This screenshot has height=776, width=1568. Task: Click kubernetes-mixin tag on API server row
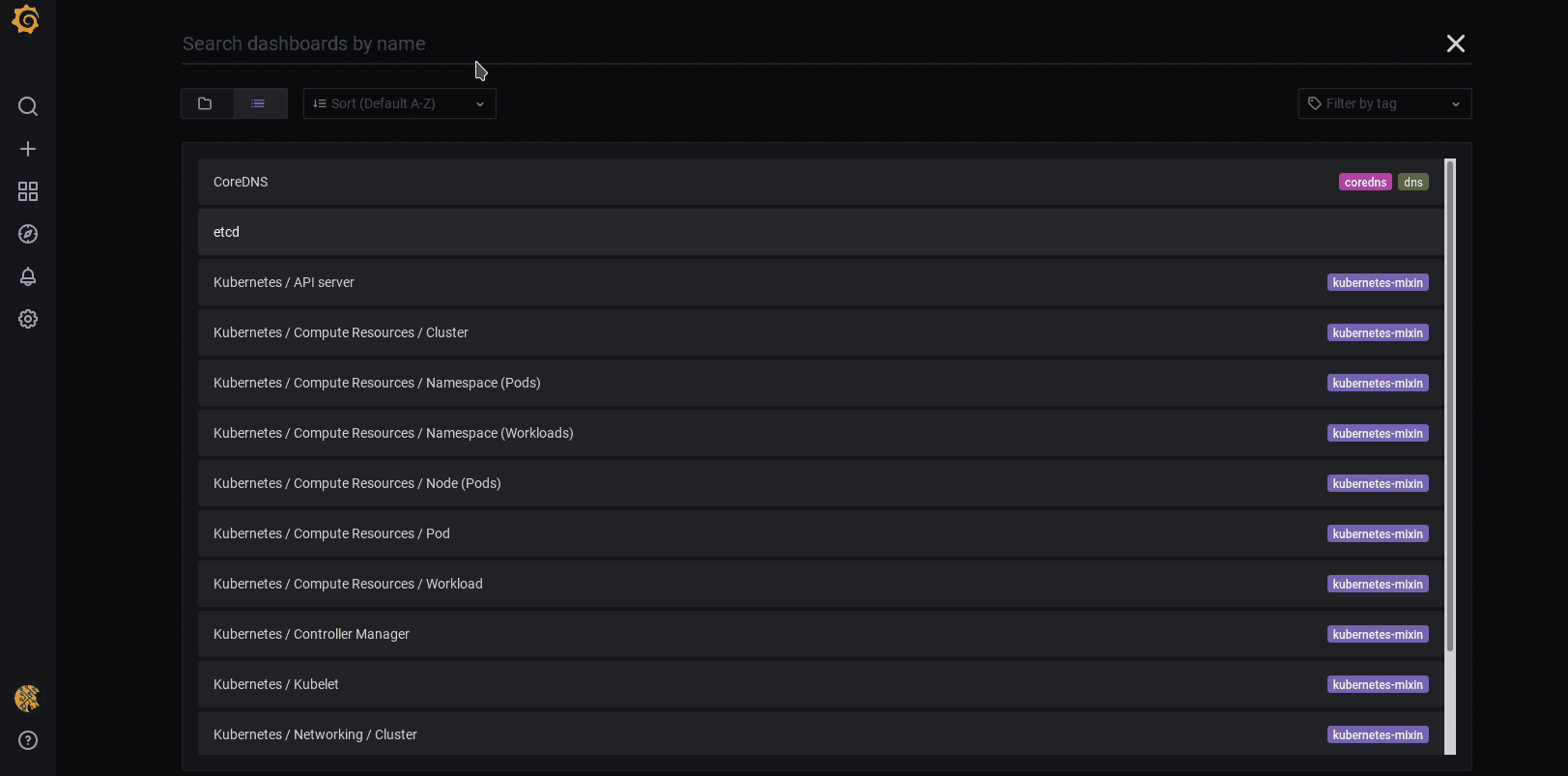(1378, 282)
